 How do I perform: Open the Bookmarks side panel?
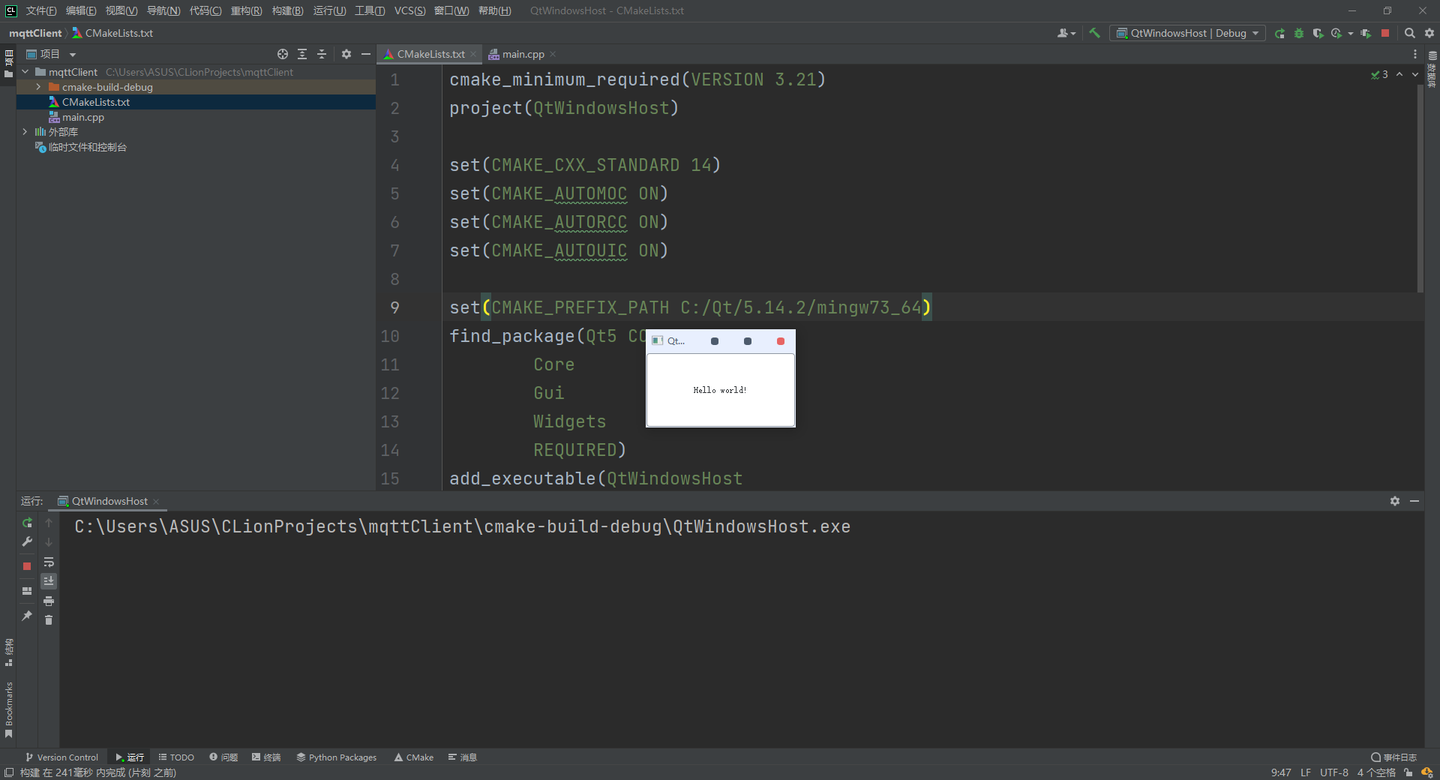click(9, 710)
